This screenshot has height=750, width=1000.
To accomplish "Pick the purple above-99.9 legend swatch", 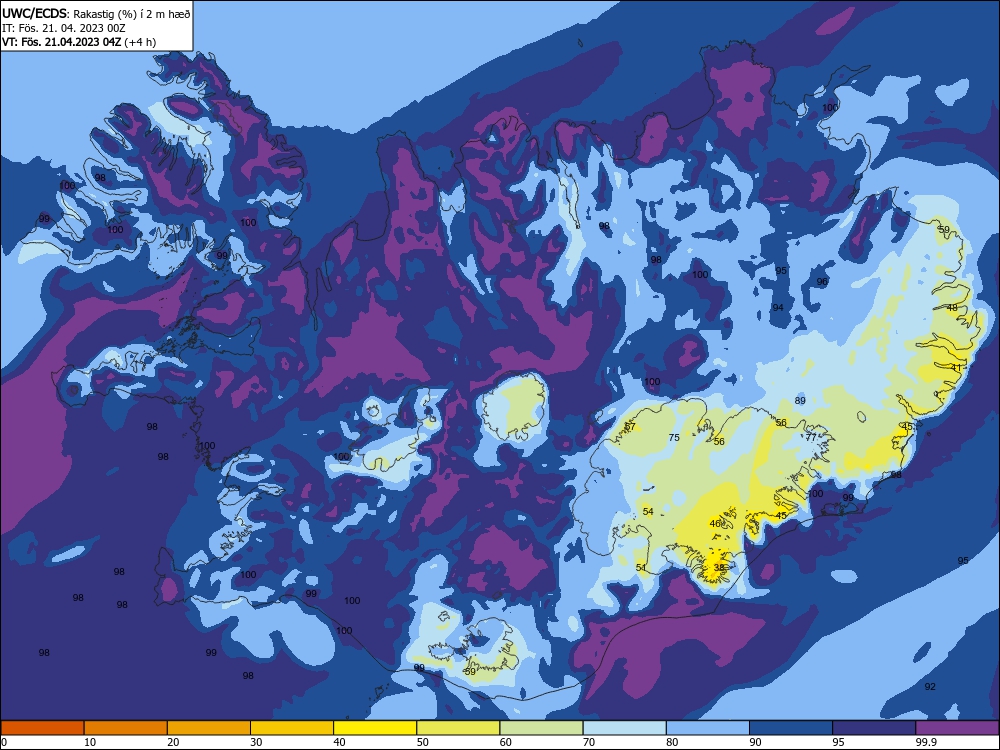I will [957, 728].
